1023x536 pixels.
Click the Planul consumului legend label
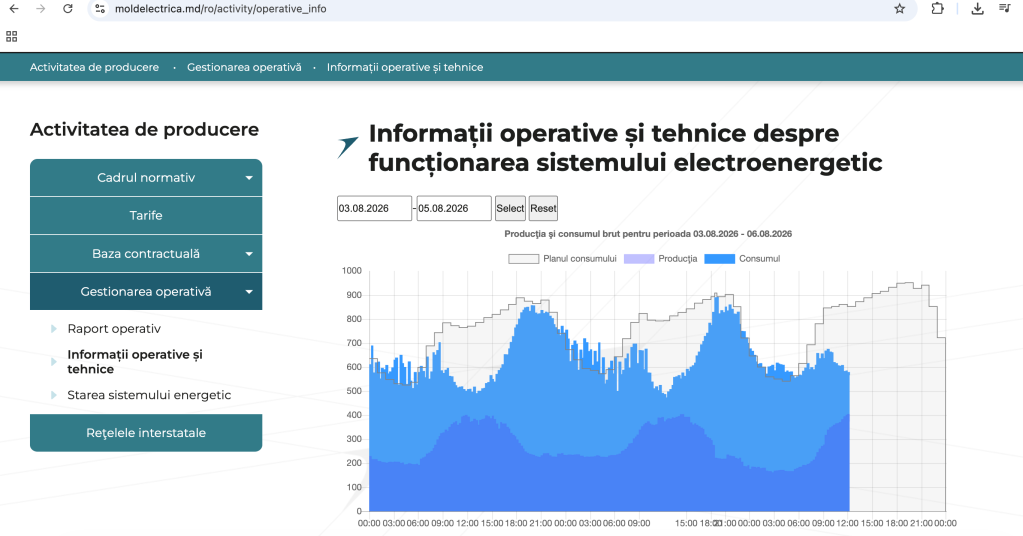click(580, 259)
